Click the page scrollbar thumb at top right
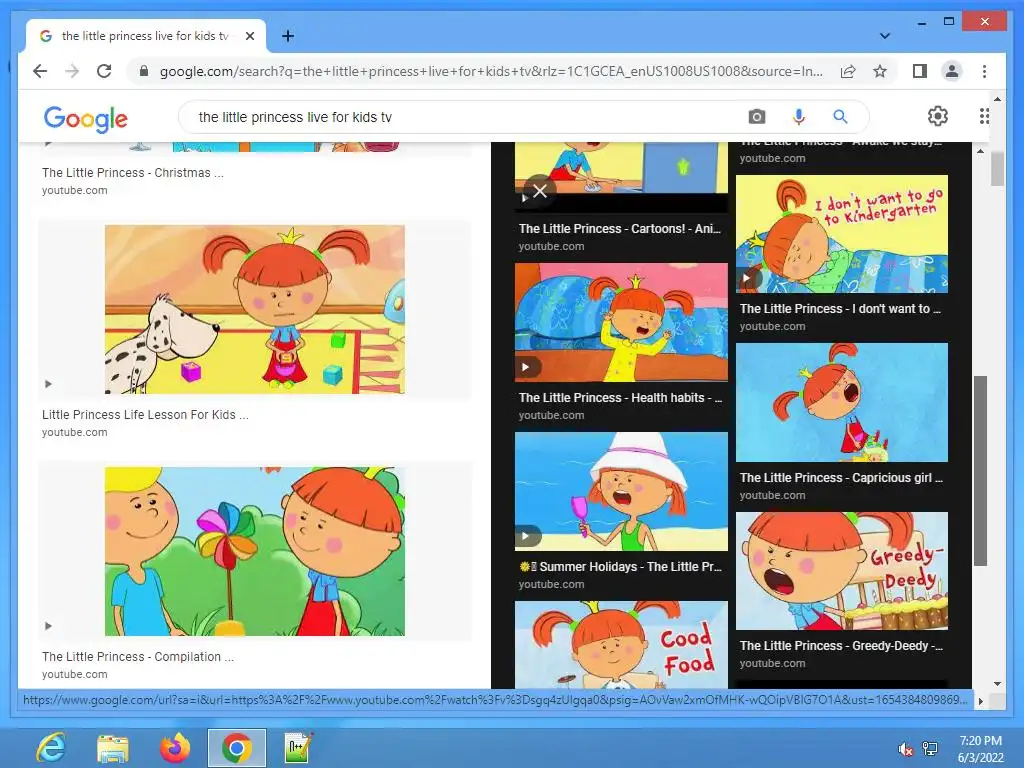The width and height of the screenshot is (1024, 768). pyautogui.click(x=997, y=168)
